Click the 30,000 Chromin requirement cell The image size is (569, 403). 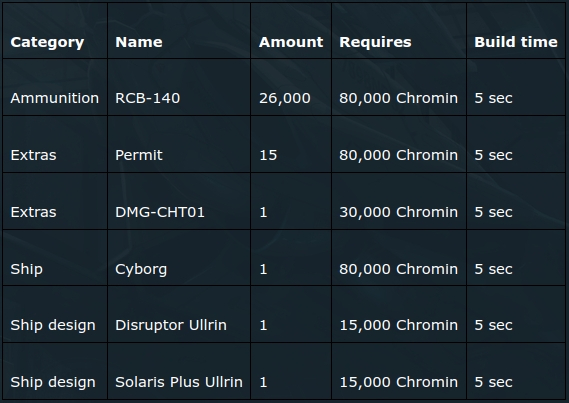398,212
